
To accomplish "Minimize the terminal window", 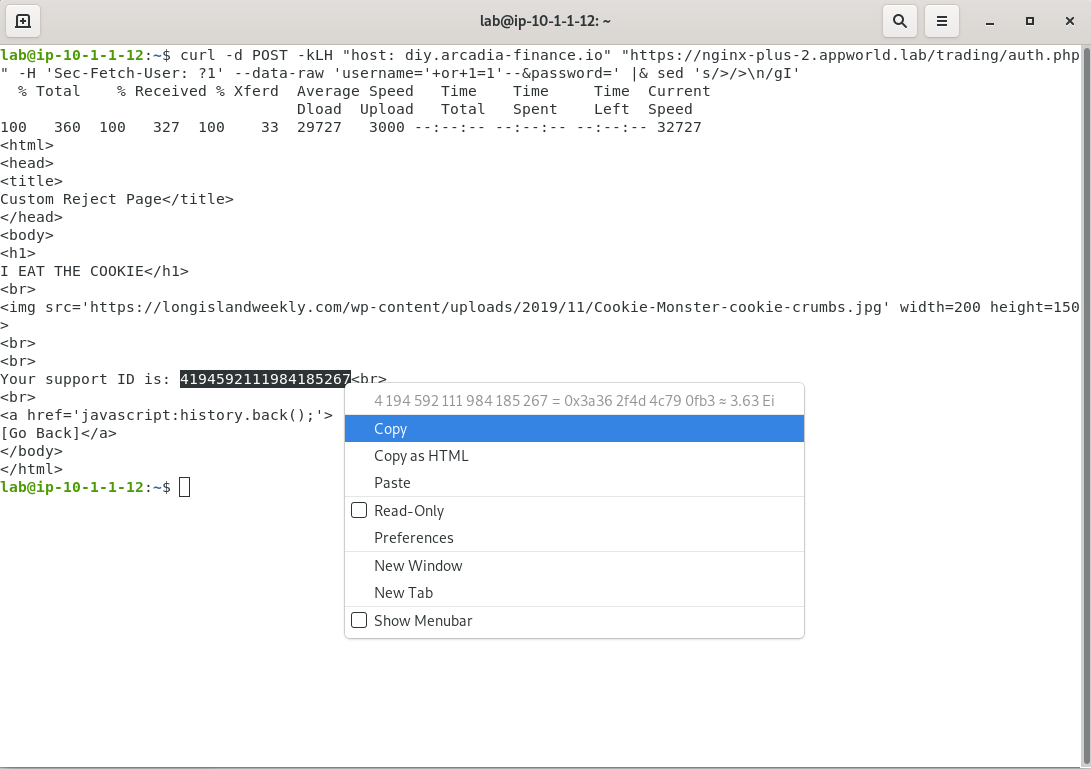I will pyautogui.click(x=989, y=22).
